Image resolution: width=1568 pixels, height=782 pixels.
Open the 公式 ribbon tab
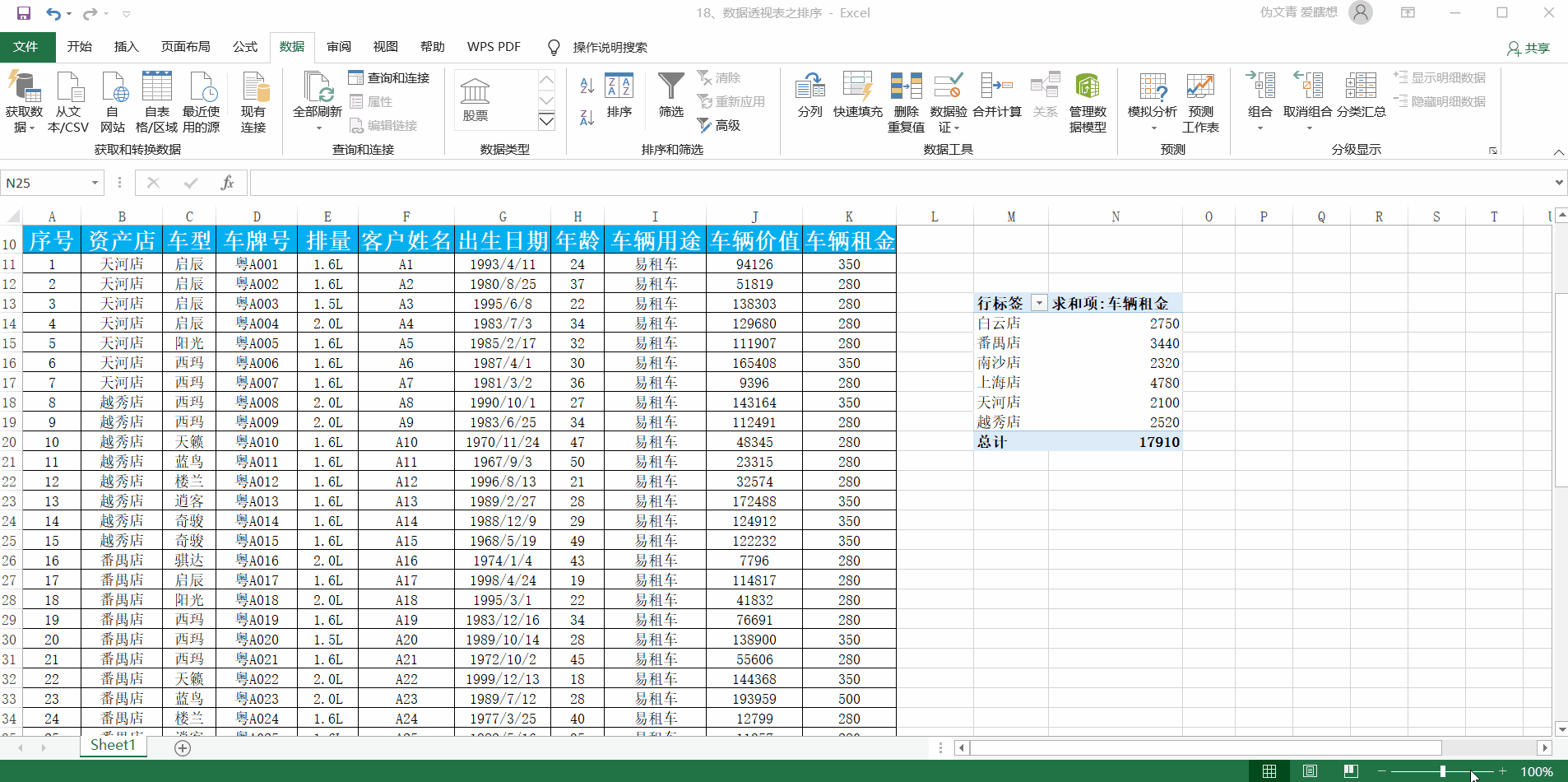pyautogui.click(x=244, y=47)
